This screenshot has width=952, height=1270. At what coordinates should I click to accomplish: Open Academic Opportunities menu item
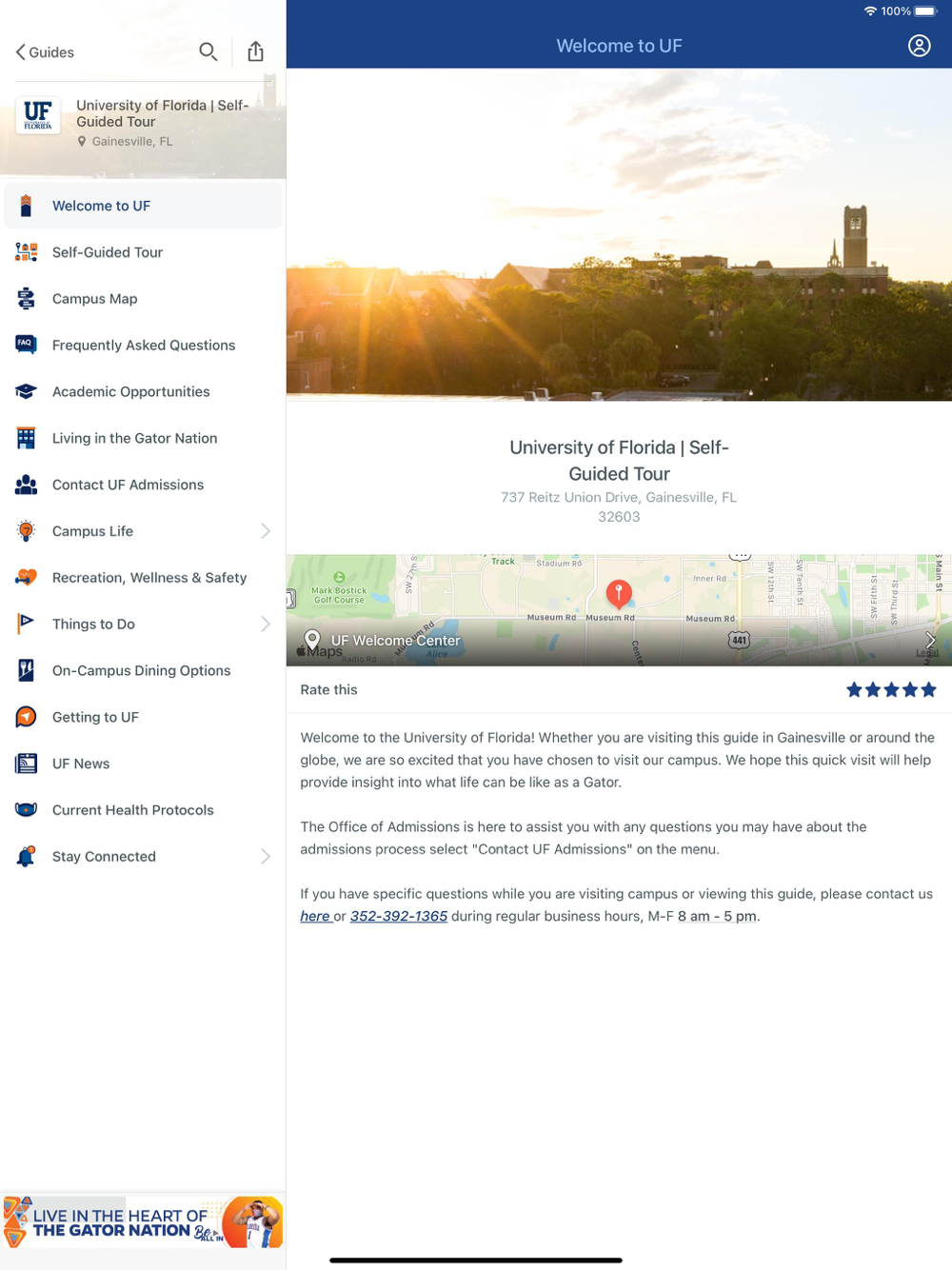coord(143,391)
